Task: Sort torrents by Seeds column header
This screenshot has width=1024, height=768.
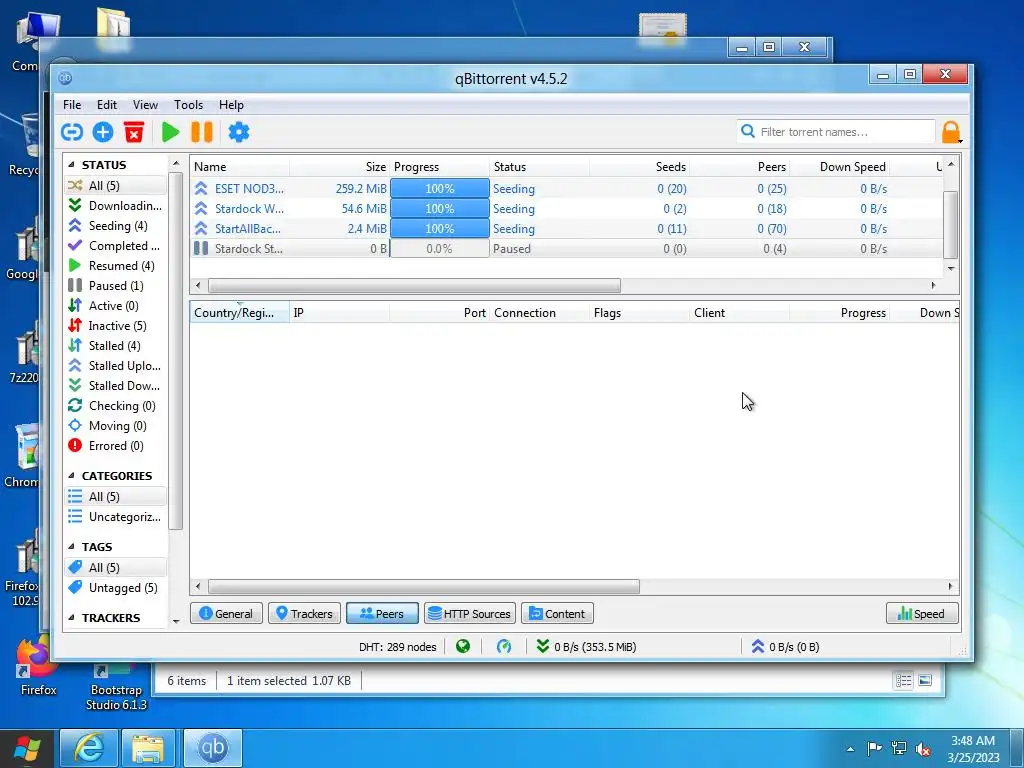Action: pos(639,167)
